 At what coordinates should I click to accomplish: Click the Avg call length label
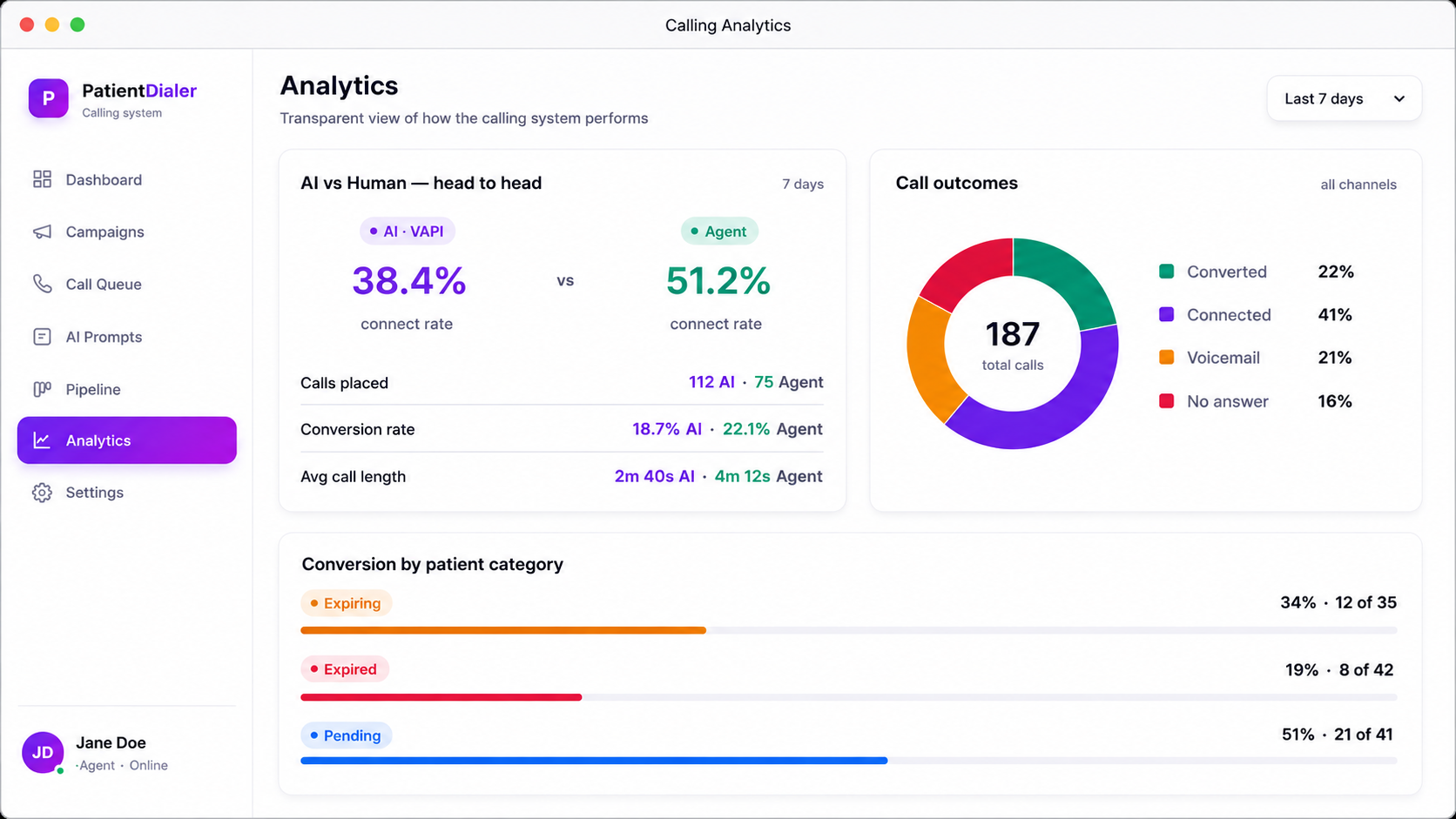[353, 477]
